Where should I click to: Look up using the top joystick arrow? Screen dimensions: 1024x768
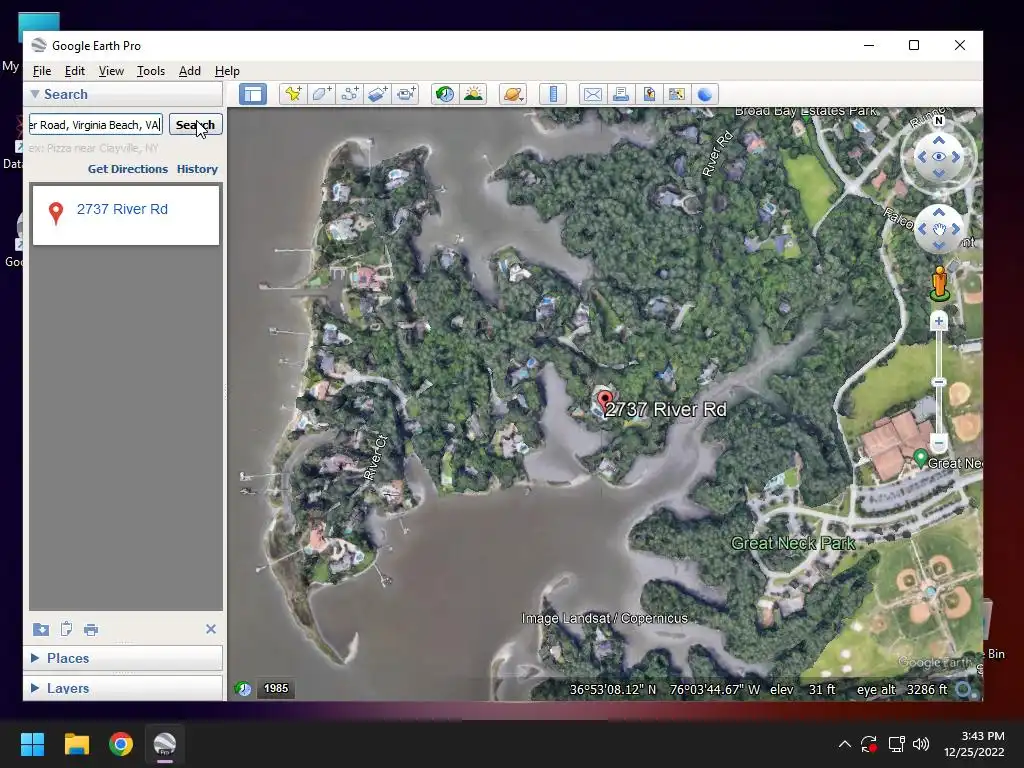point(939,140)
